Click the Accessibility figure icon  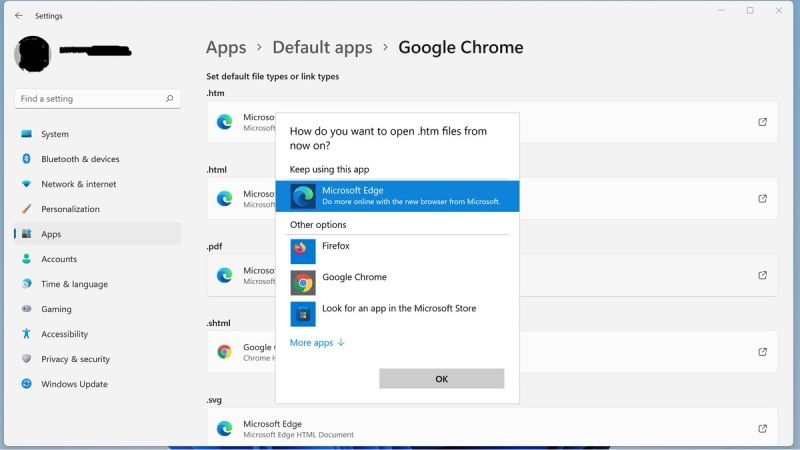(27, 334)
